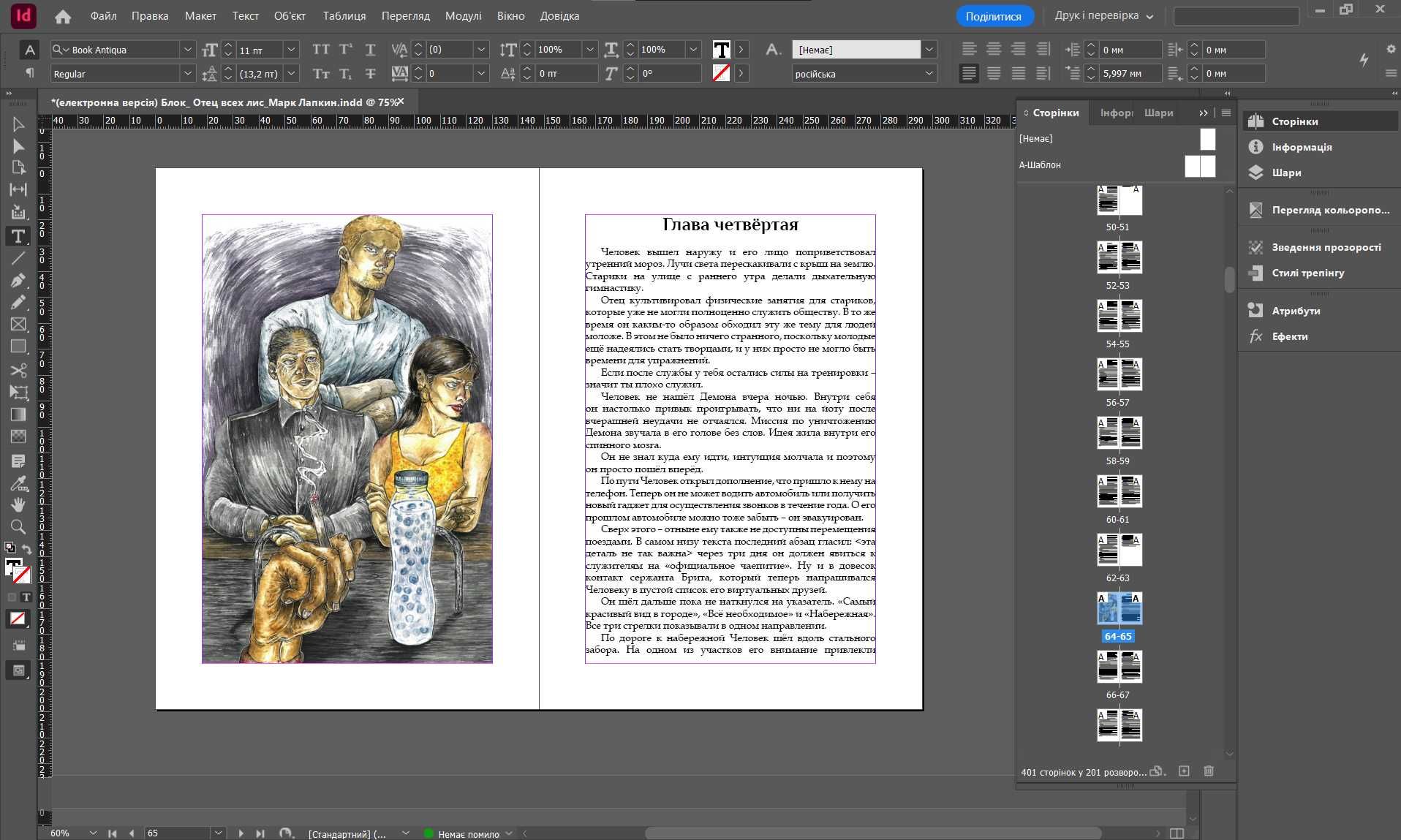
Task: Click the Home icon
Action: tap(63, 15)
